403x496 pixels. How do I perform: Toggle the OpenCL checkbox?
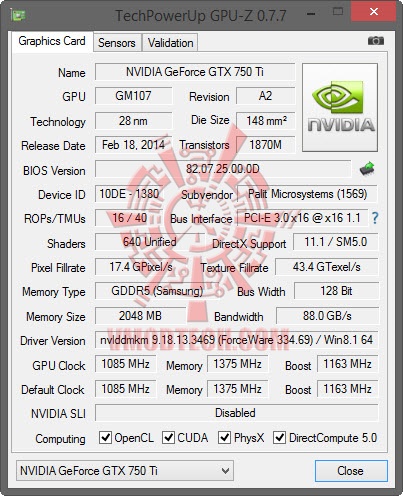point(105,437)
